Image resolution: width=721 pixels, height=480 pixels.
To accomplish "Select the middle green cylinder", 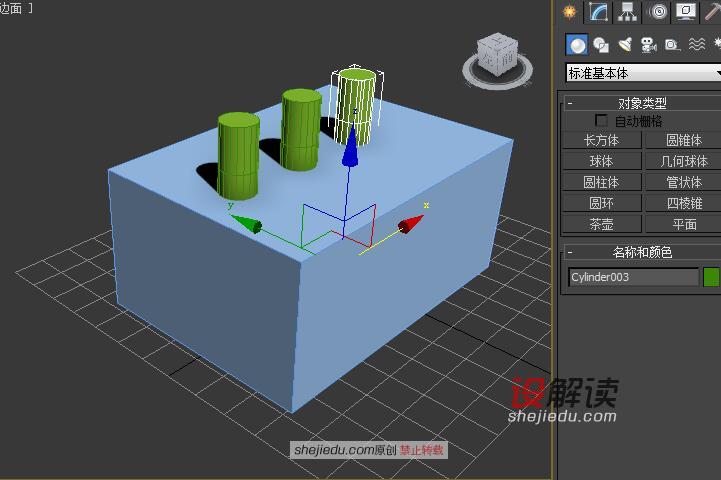I will (x=301, y=131).
